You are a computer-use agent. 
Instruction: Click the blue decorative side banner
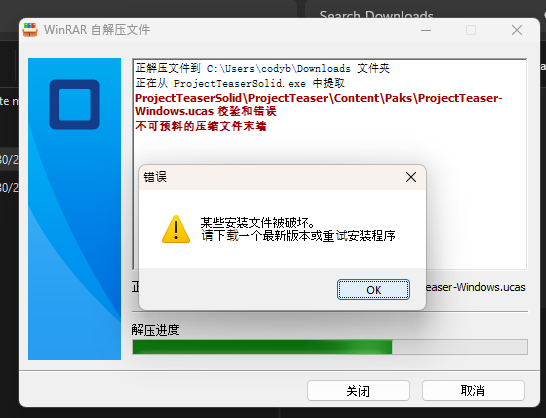click(x=75, y=209)
